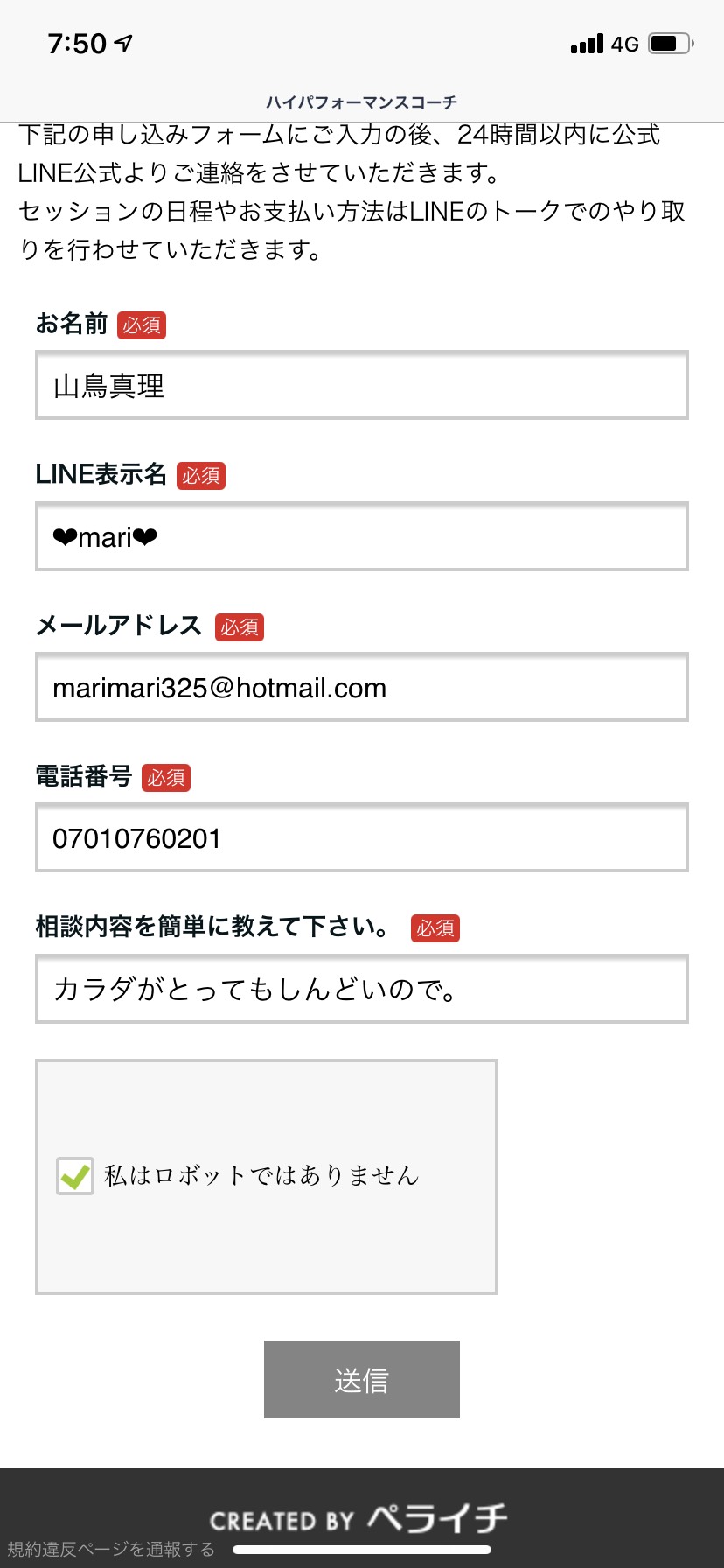
Task: Click the 相談内容 text field
Action: click(x=362, y=989)
